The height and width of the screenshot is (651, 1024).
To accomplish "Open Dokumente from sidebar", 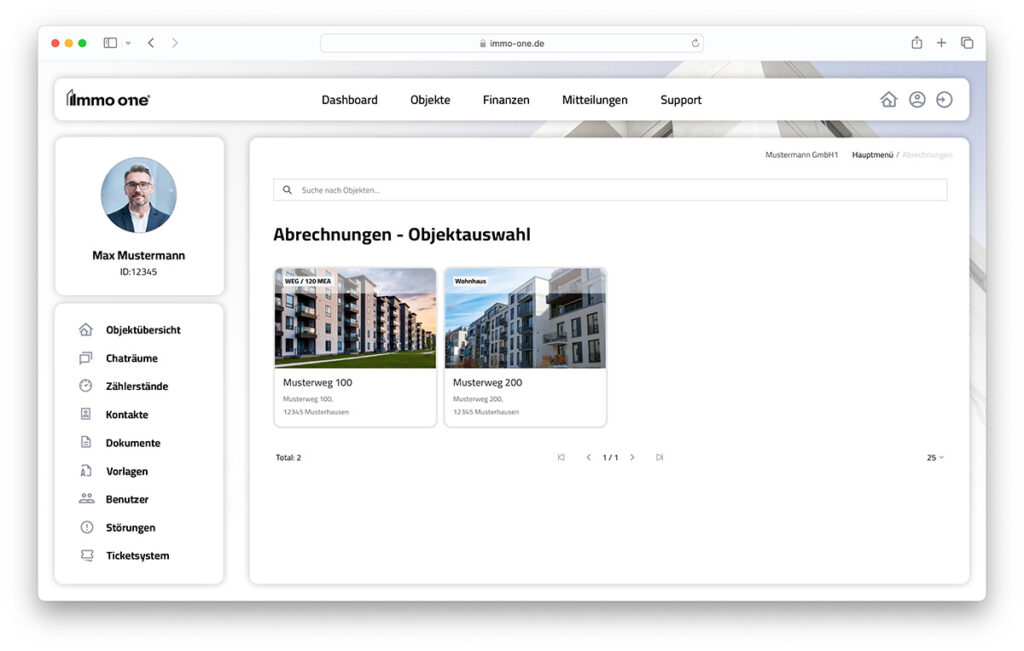I will (133, 443).
